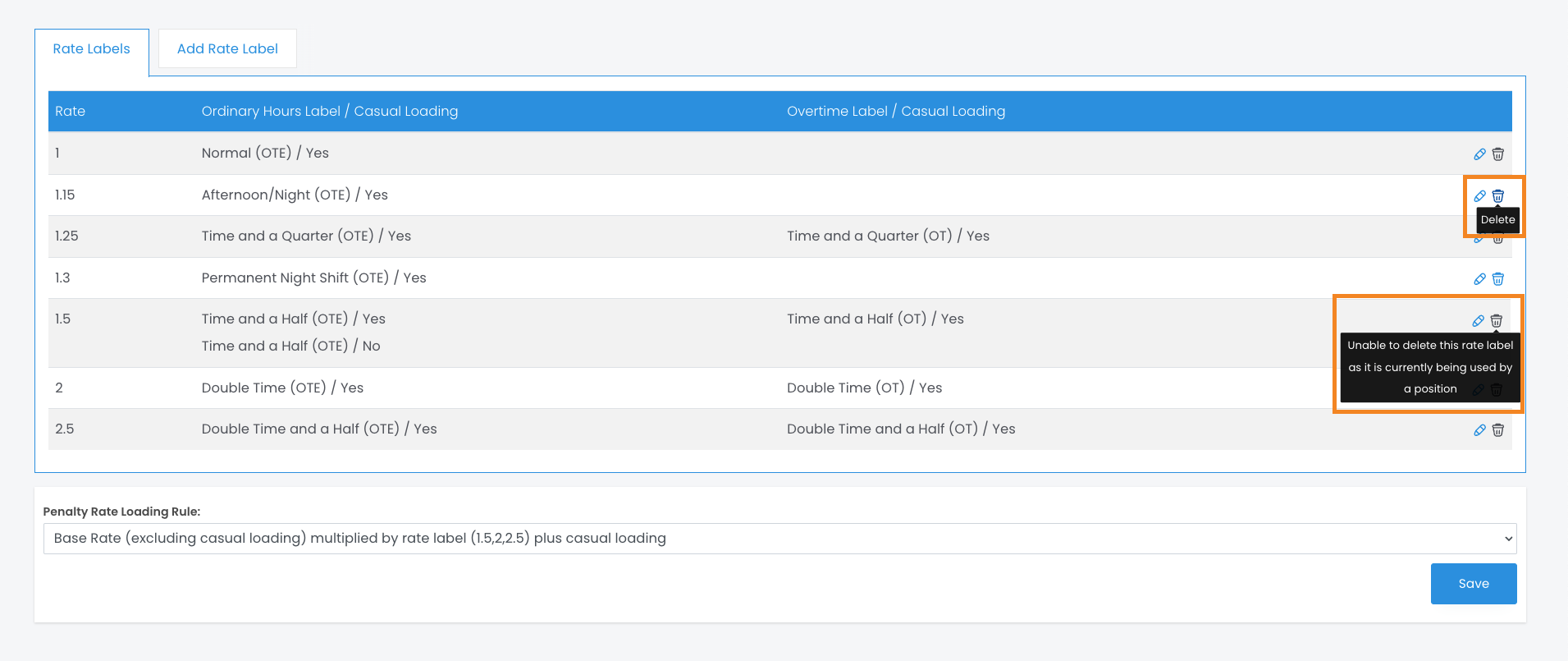Click Overtime Label / Casual Loading header

point(895,112)
